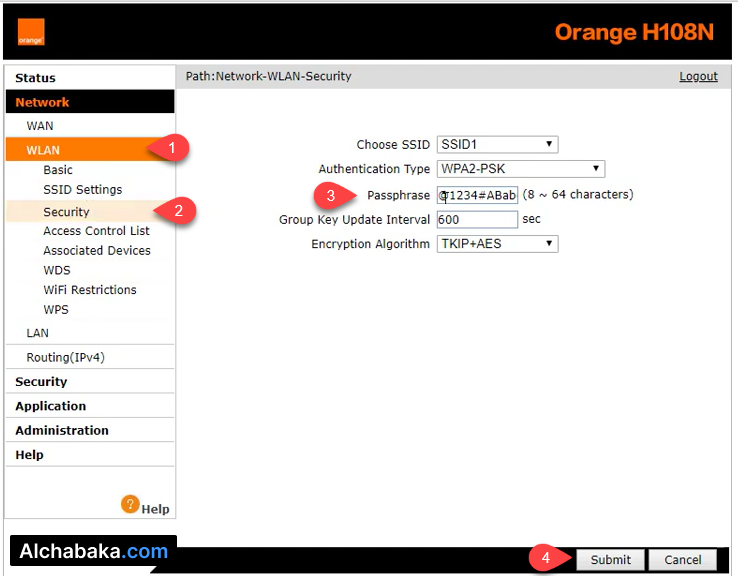
Task: Open the WAN menu item
Action: click(40, 126)
